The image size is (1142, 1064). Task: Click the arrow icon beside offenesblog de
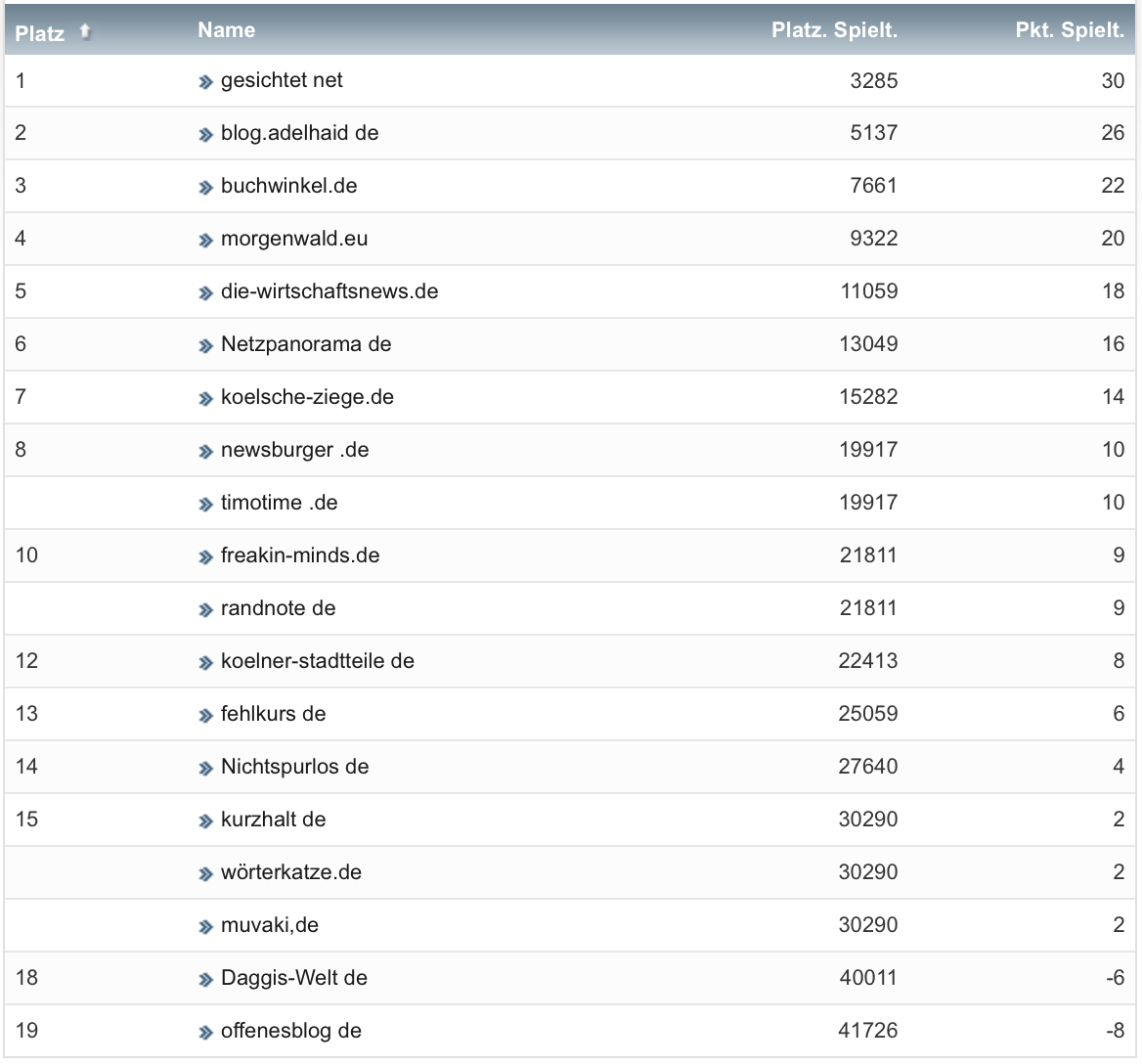[x=205, y=1033]
